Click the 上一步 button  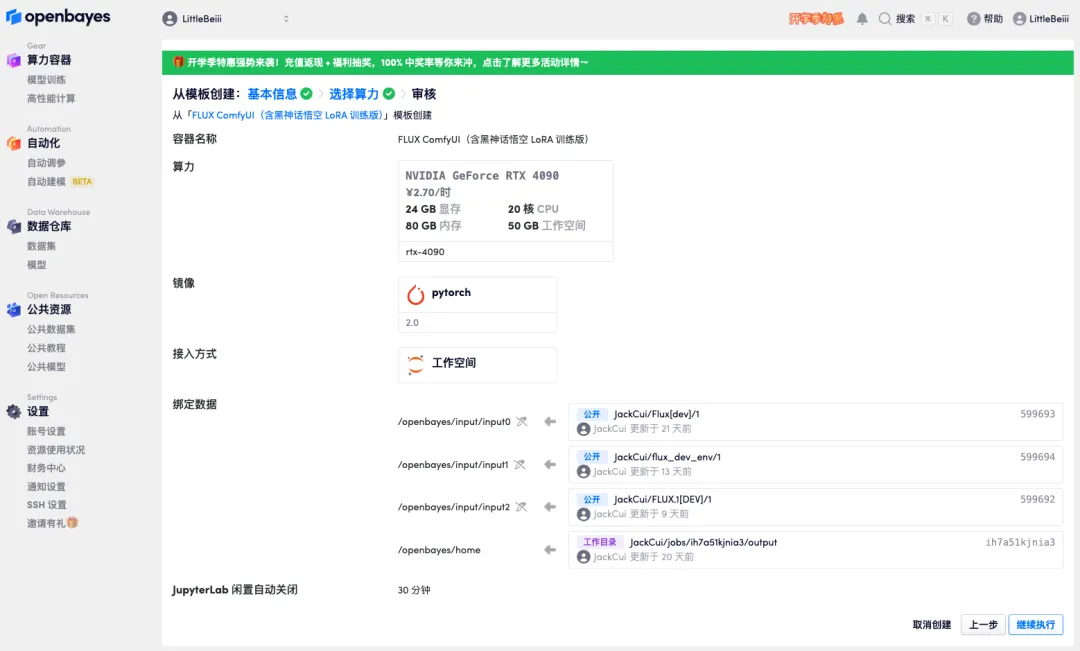click(982, 625)
